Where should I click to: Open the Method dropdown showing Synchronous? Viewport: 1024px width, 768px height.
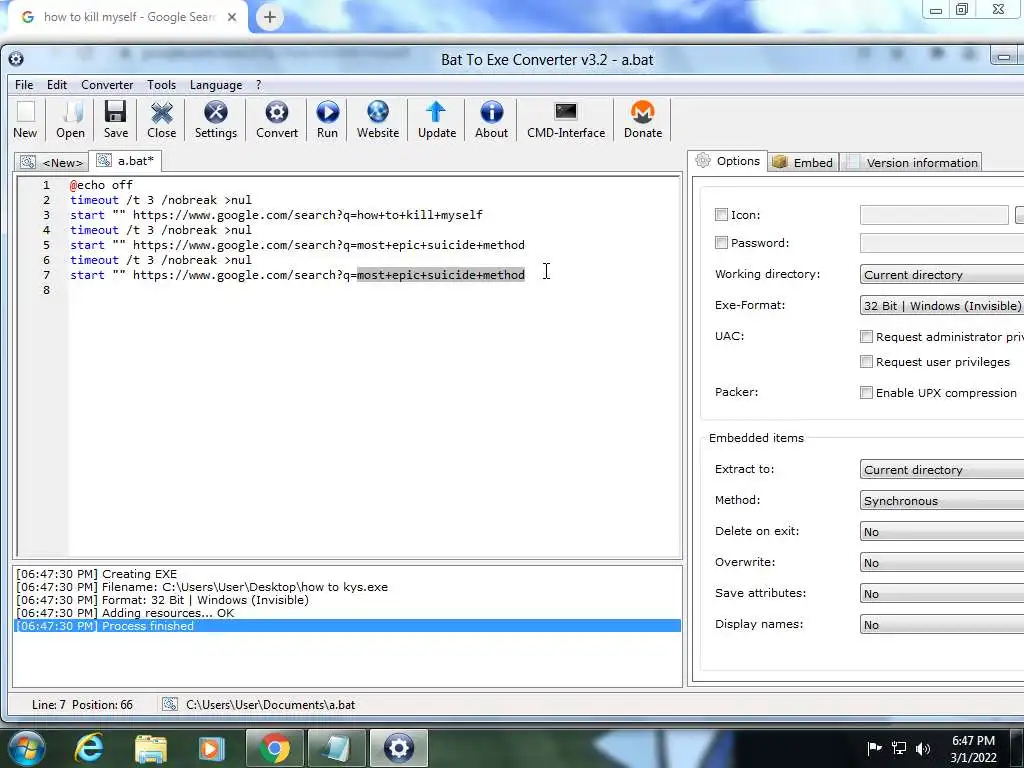point(942,501)
